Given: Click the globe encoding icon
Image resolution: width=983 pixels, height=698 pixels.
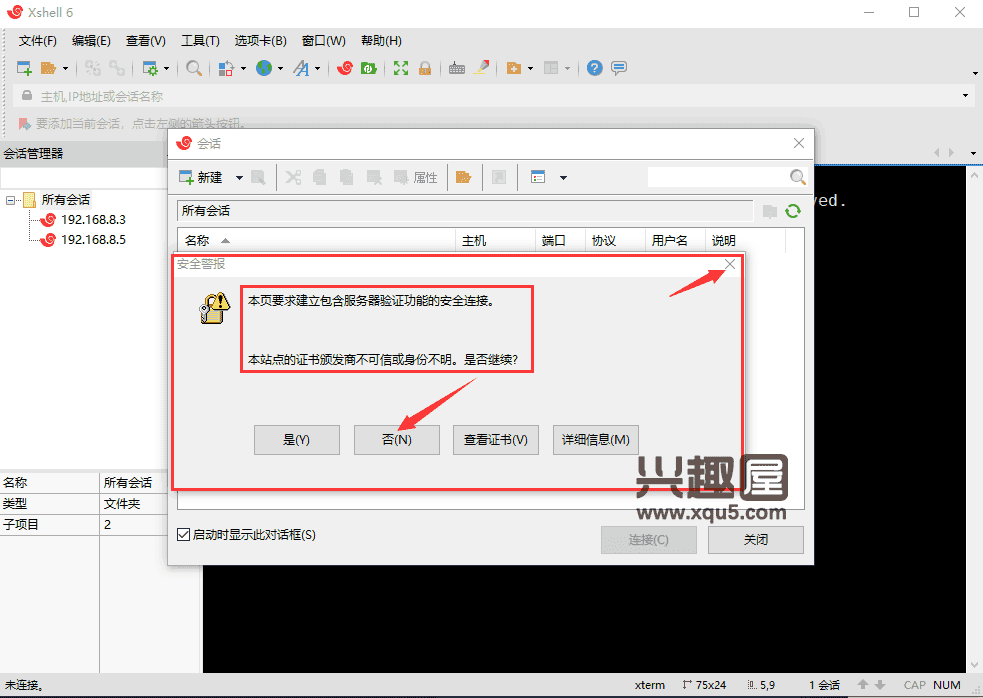Looking at the screenshot, I should point(264,68).
